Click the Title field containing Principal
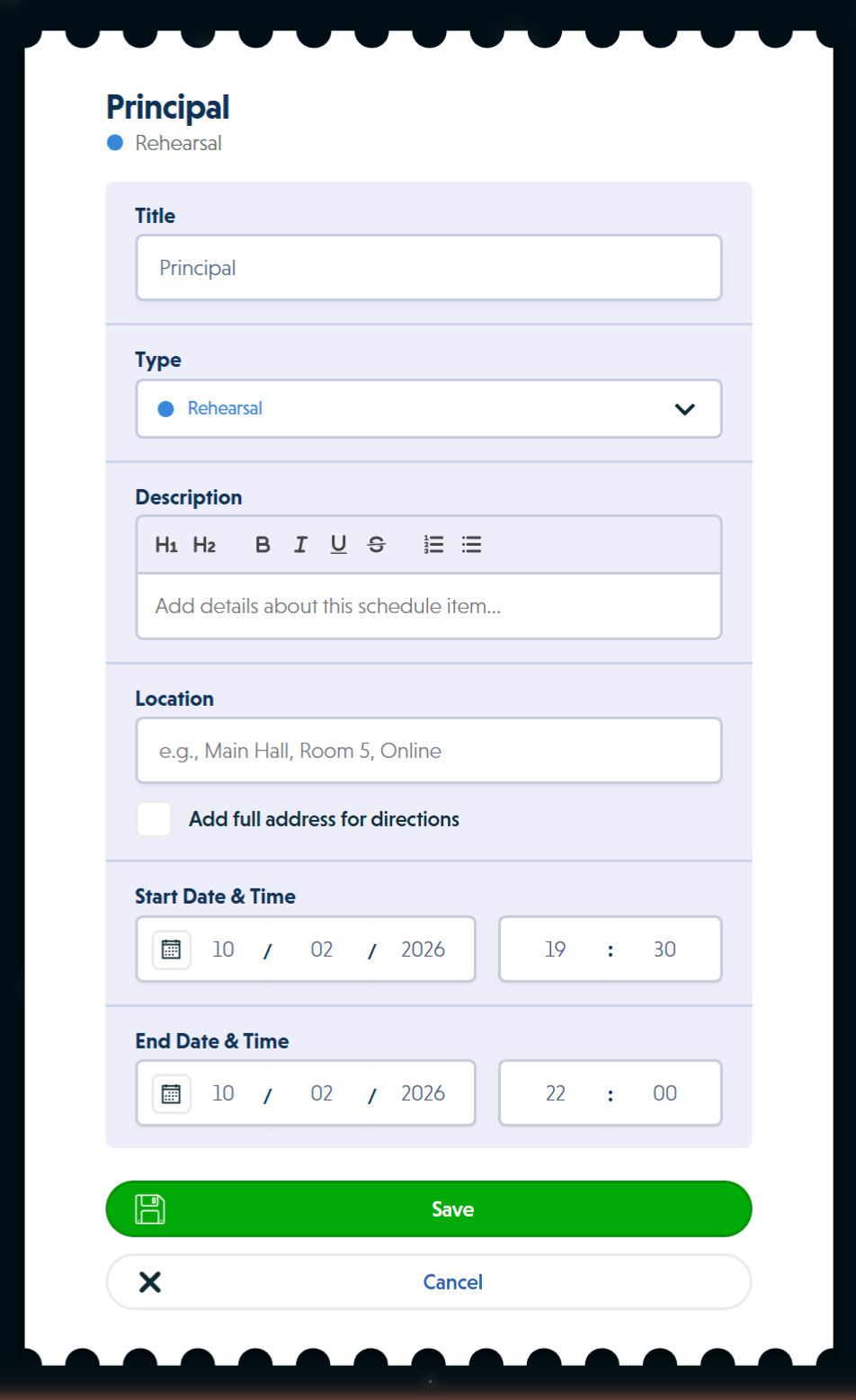Viewport: 856px width, 1400px height. (x=429, y=267)
